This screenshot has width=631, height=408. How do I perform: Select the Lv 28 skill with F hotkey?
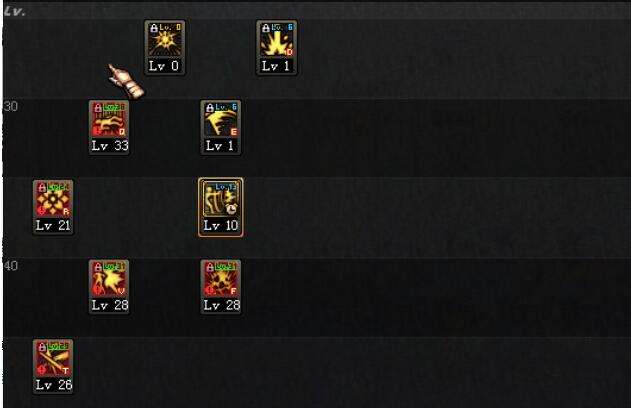221,278
